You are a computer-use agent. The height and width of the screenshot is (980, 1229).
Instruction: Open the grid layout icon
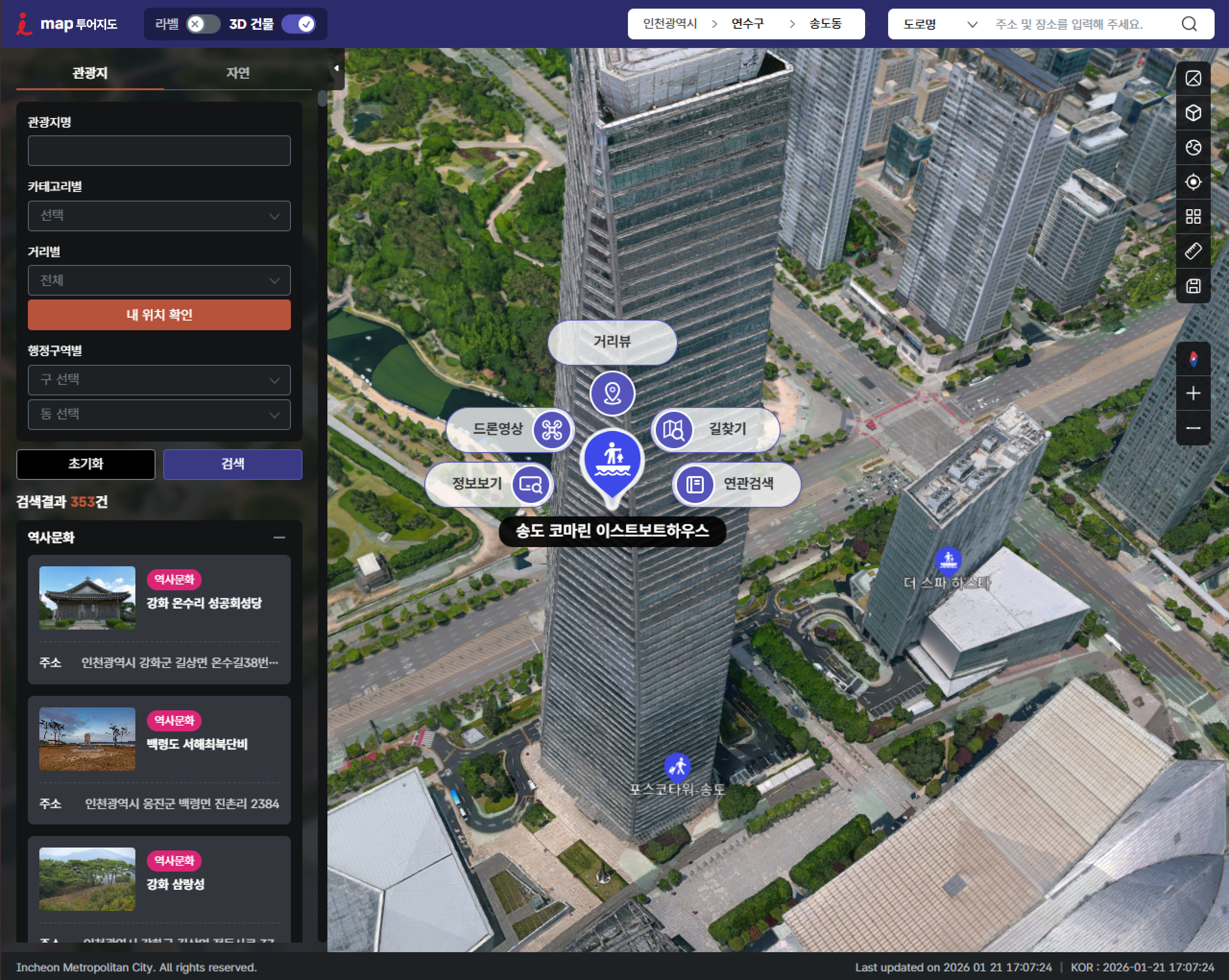[1193, 216]
